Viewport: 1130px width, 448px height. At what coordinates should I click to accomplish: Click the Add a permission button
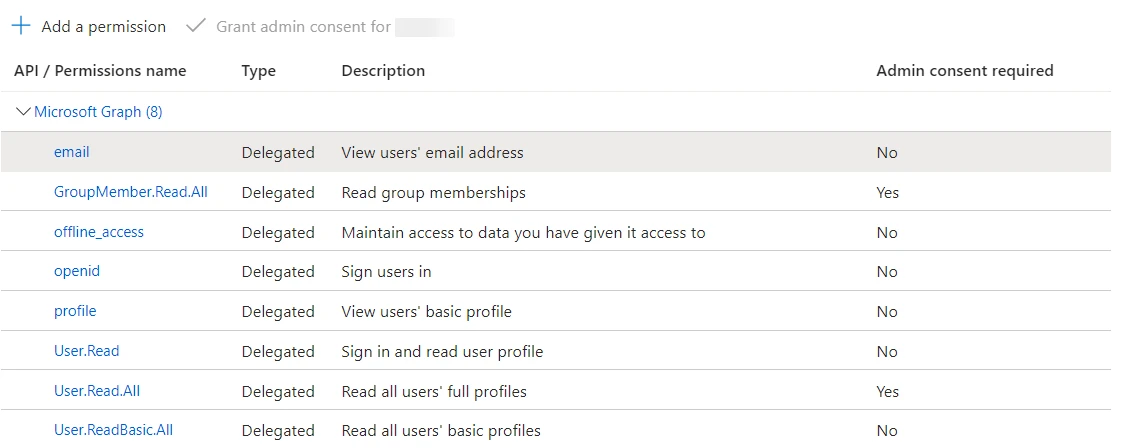pyautogui.click(x=89, y=26)
